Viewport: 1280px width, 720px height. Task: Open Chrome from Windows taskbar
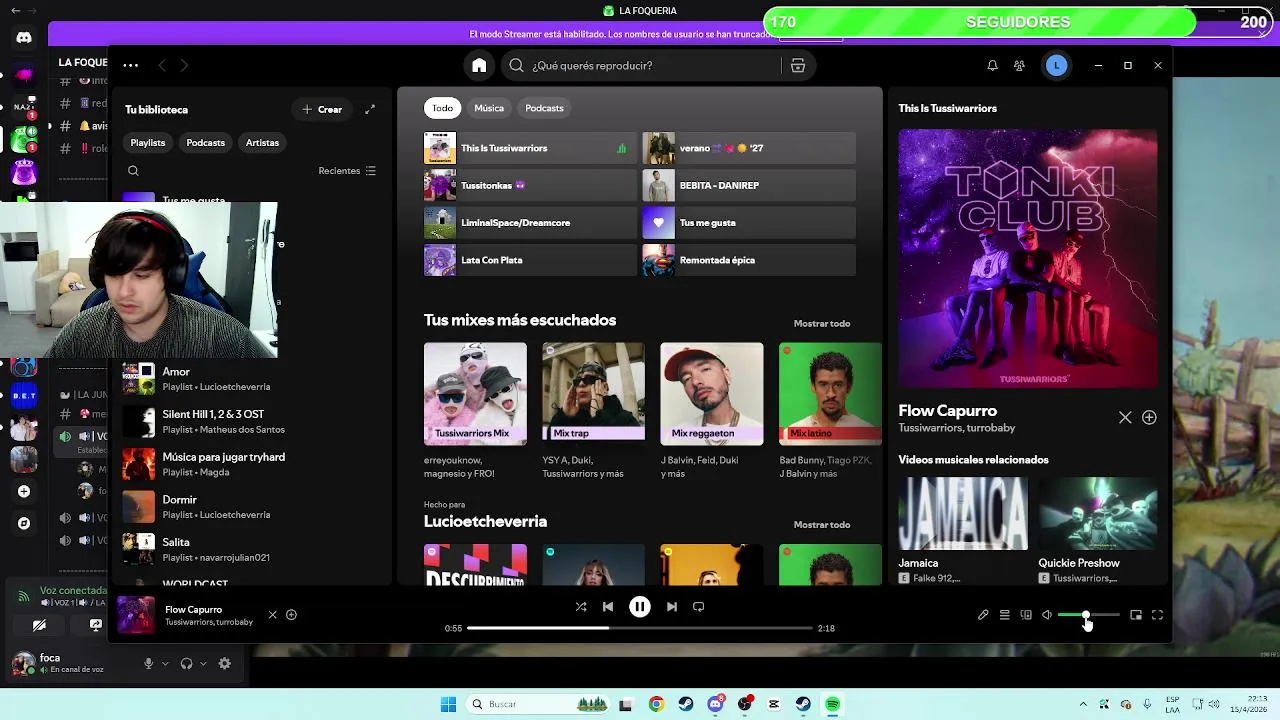click(656, 704)
